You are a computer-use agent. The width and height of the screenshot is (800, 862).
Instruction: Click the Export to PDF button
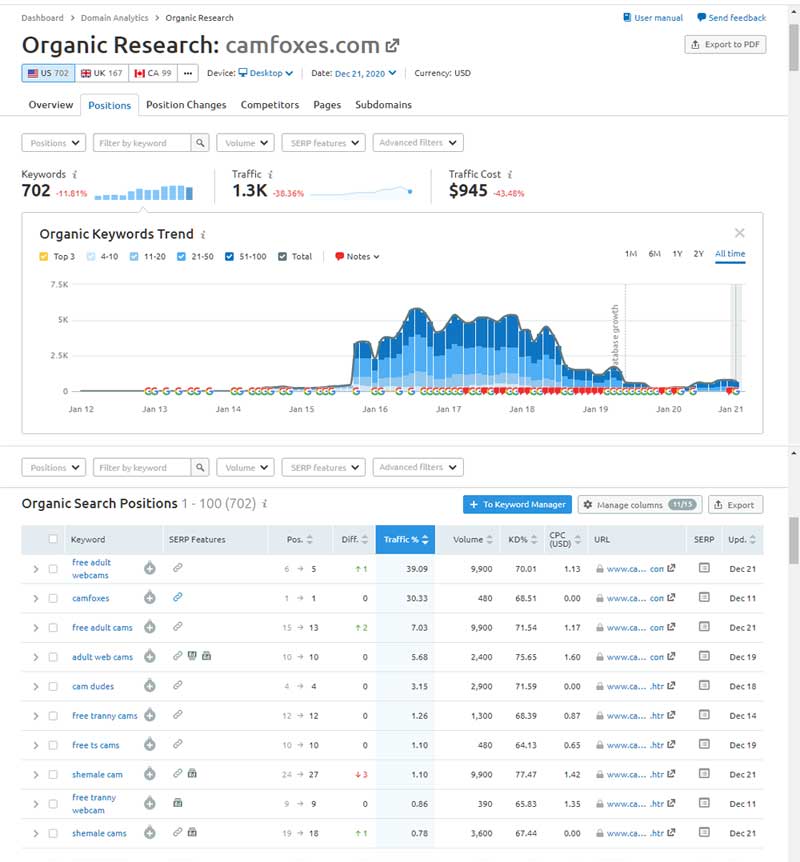pyautogui.click(x=725, y=45)
